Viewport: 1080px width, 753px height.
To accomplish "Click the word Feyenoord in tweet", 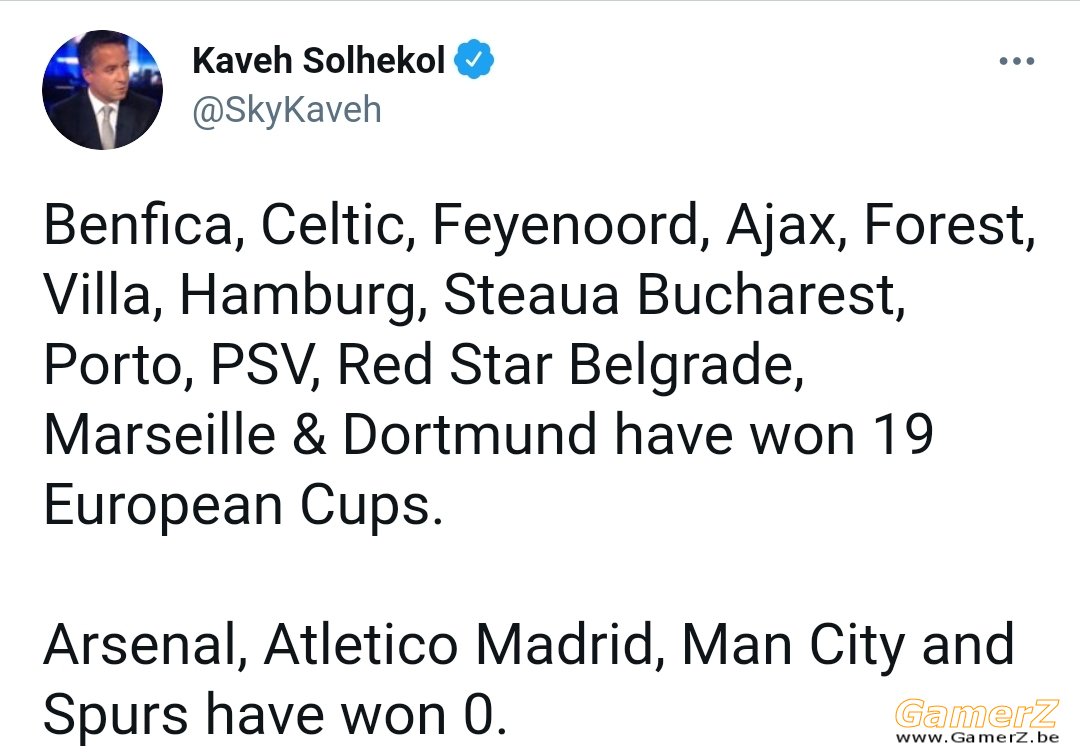I will click(565, 226).
